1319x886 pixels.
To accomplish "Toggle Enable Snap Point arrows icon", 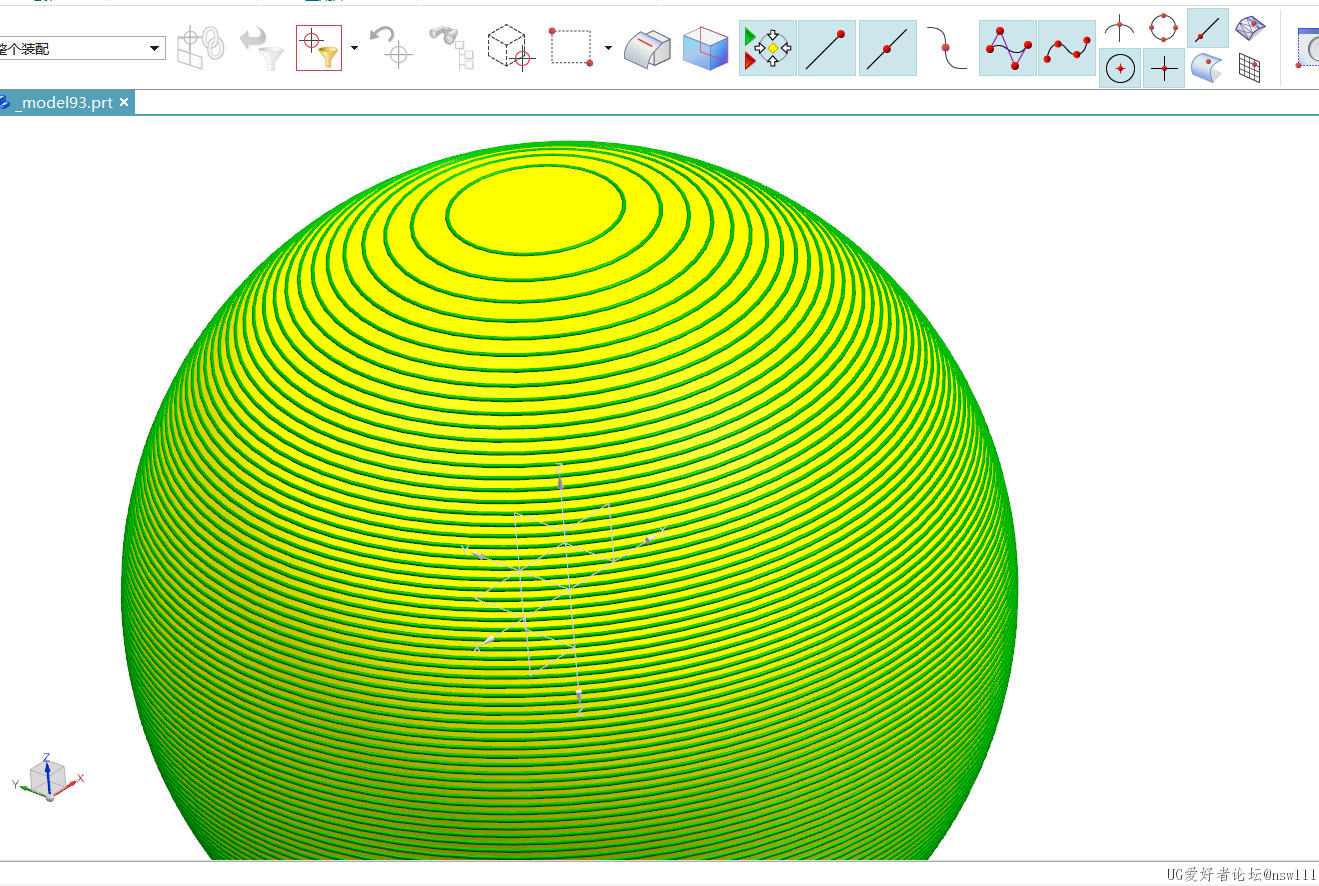I will 768,48.
